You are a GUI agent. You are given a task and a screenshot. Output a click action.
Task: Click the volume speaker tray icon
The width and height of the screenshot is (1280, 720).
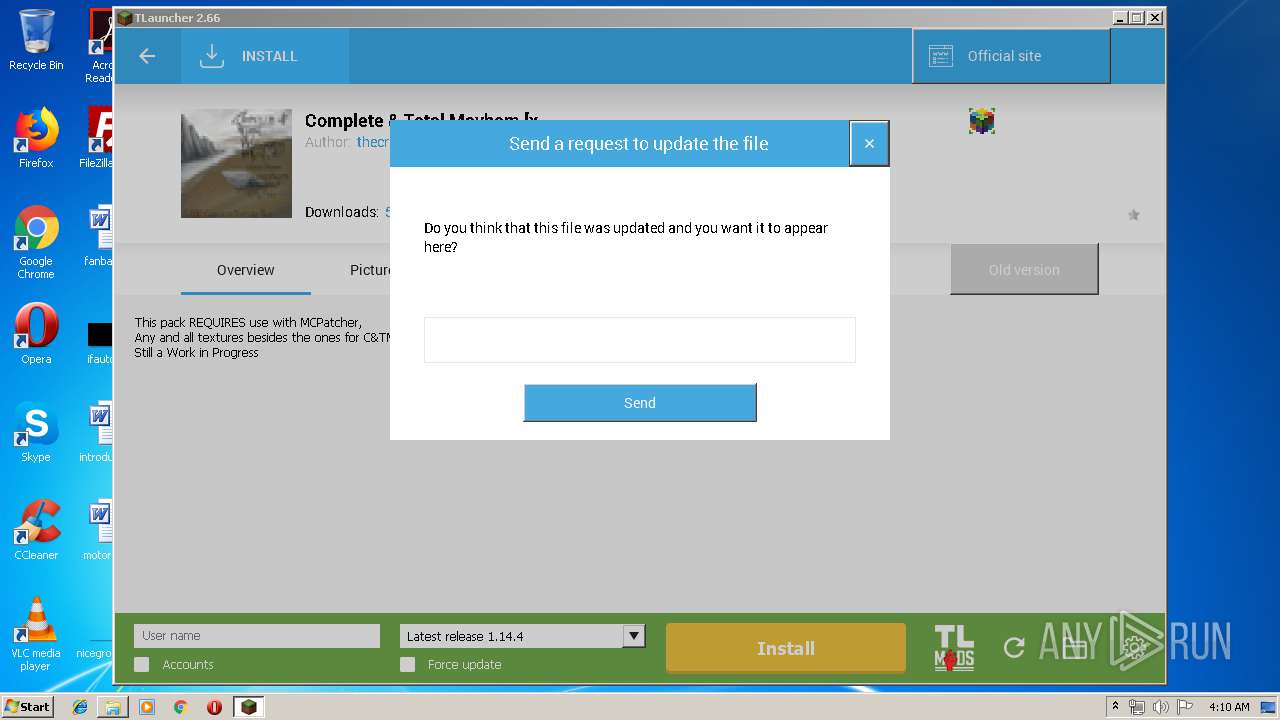click(x=1161, y=707)
